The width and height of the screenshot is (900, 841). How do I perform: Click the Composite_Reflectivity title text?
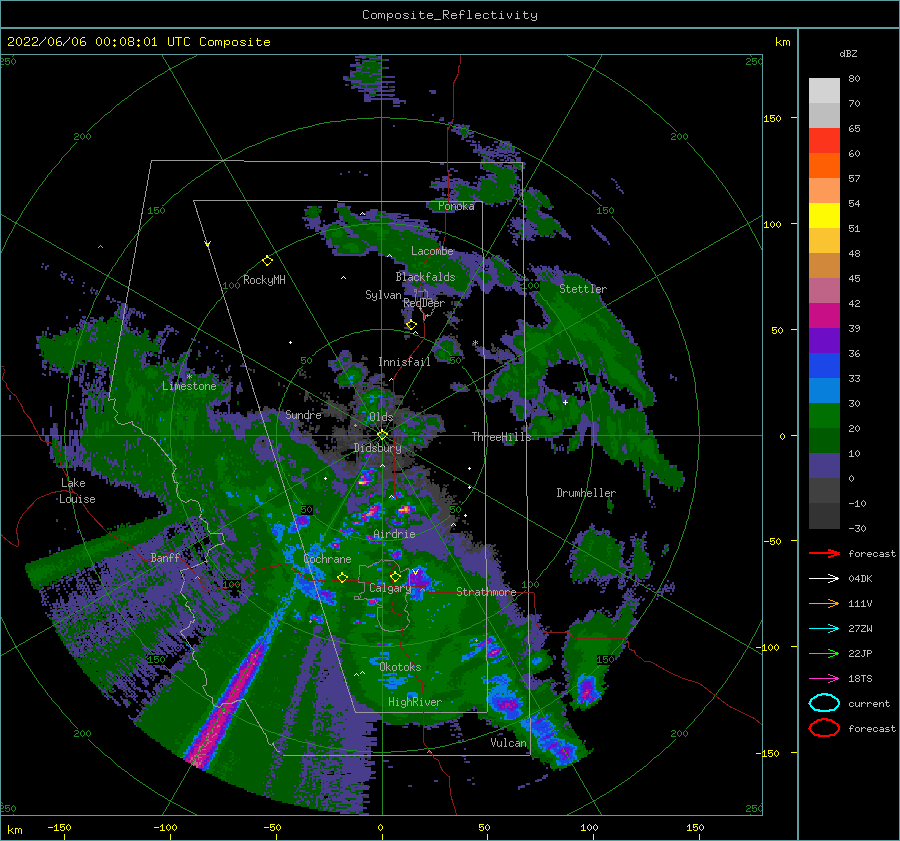click(450, 15)
